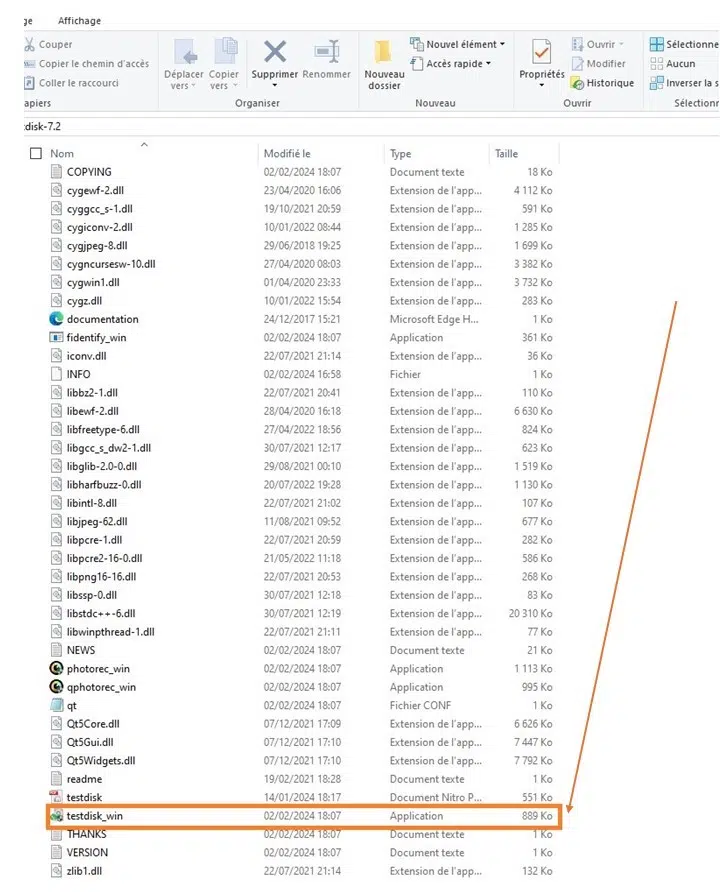The width and height of the screenshot is (720, 892).
Task: Select file name cygz.dll
Action: tap(84, 301)
